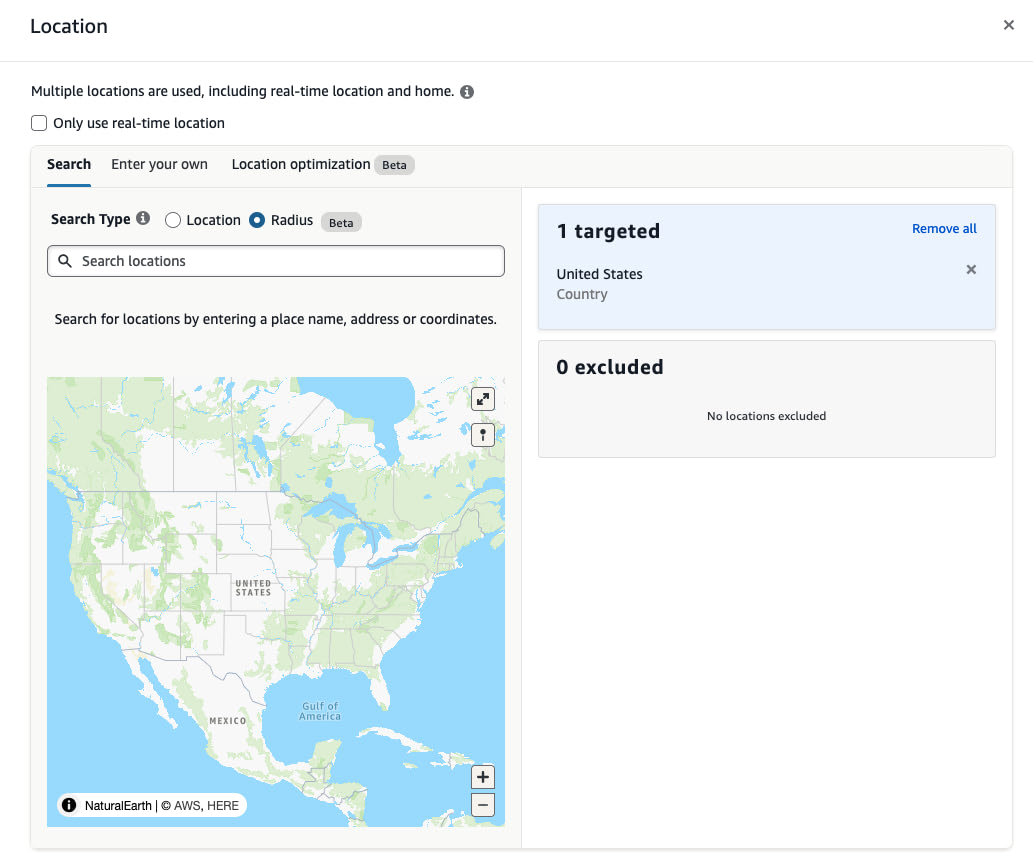Image resolution: width=1033 pixels, height=865 pixels.
Task: Close the Location dialog
Action: [x=1009, y=25]
